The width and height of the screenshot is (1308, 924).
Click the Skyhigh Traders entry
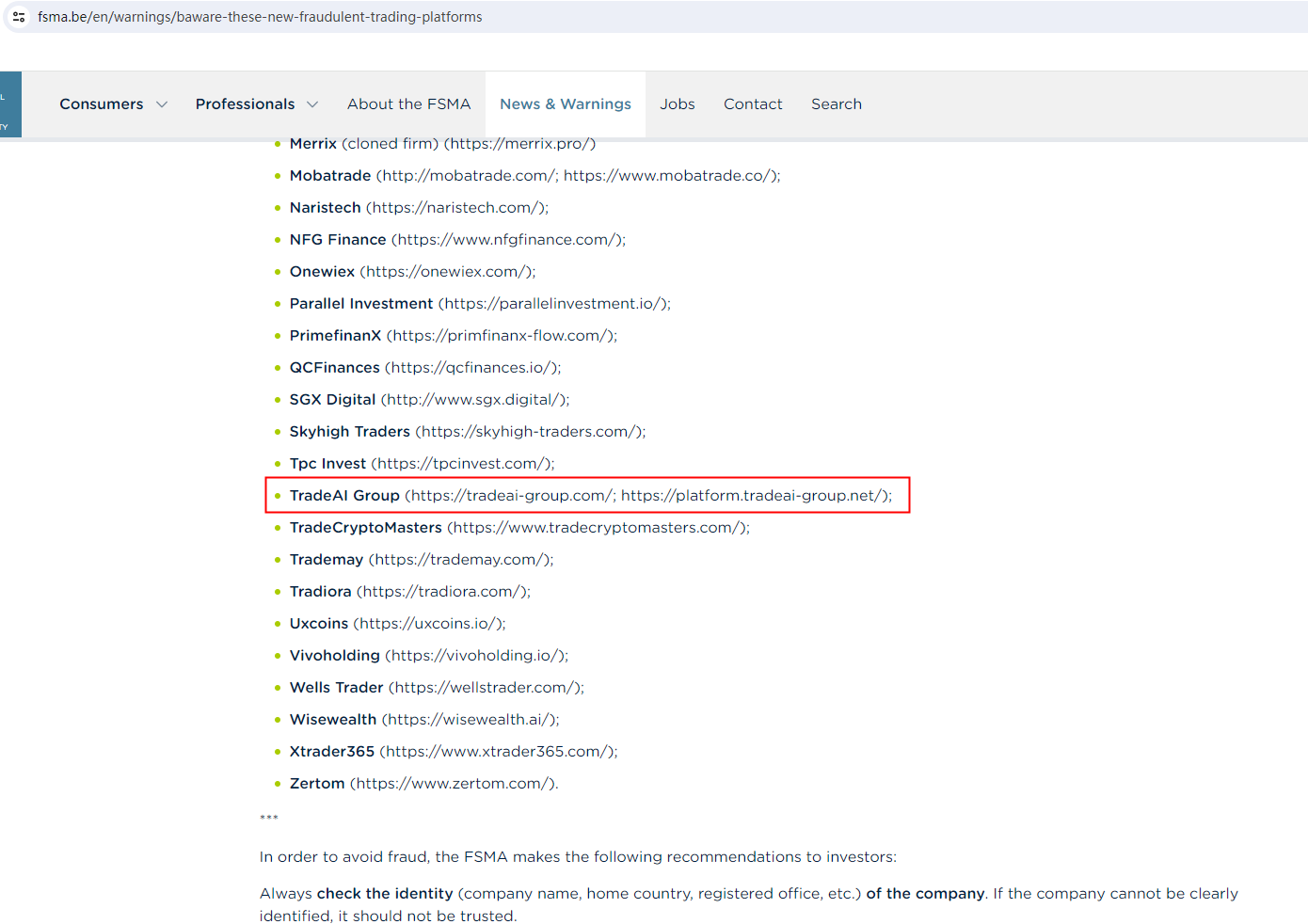pyautogui.click(x=349, y=432)
